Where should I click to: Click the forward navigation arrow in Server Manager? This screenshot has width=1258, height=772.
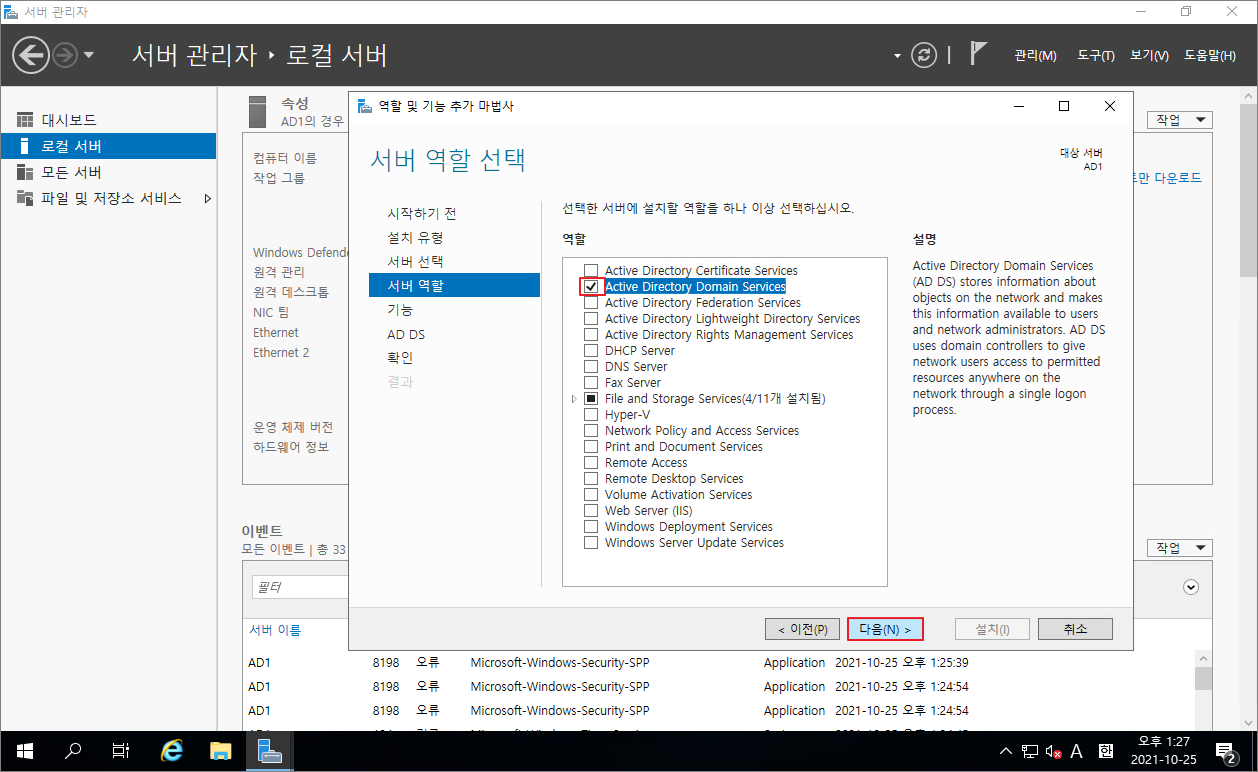point(65,55)
